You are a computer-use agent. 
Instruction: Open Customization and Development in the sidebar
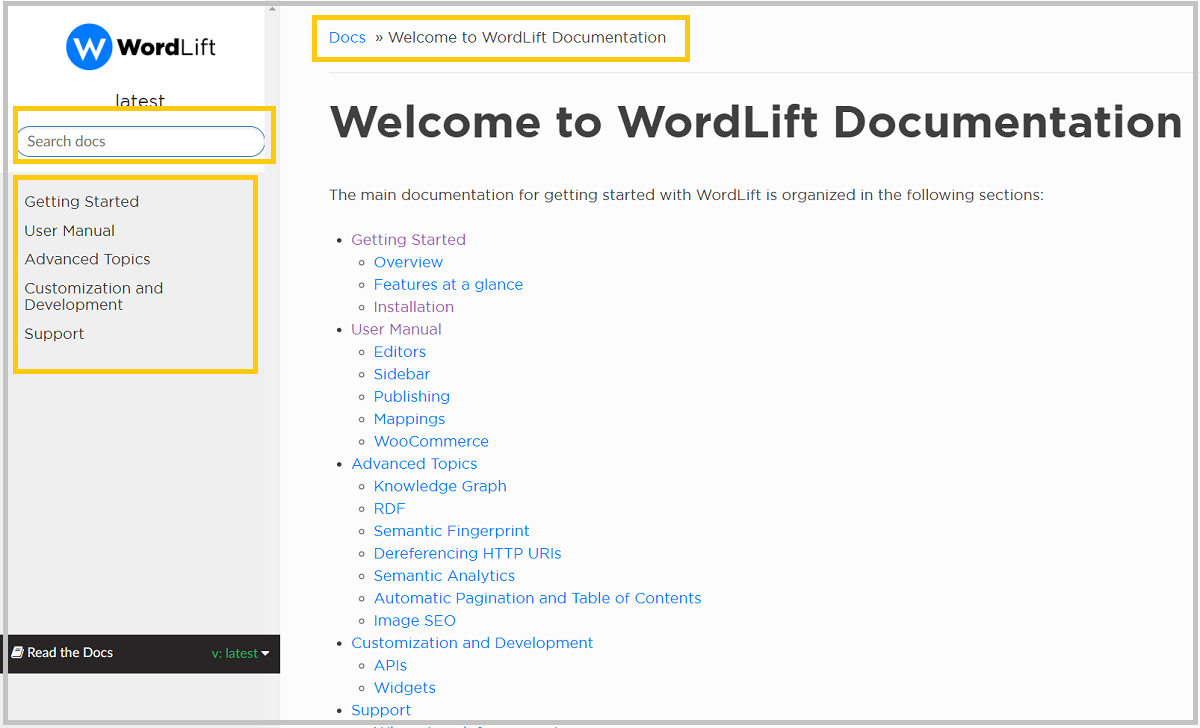[94, 296]
